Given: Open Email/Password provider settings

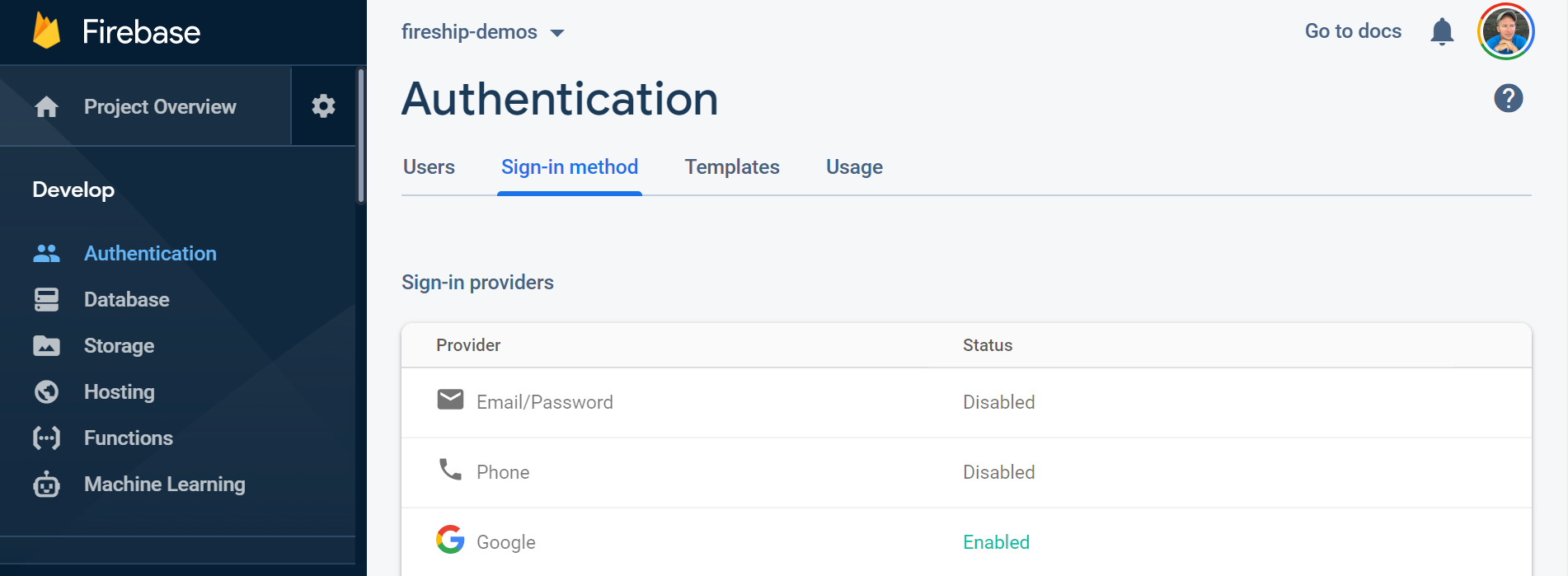Looking at the screenshot, I should (545, 402).
